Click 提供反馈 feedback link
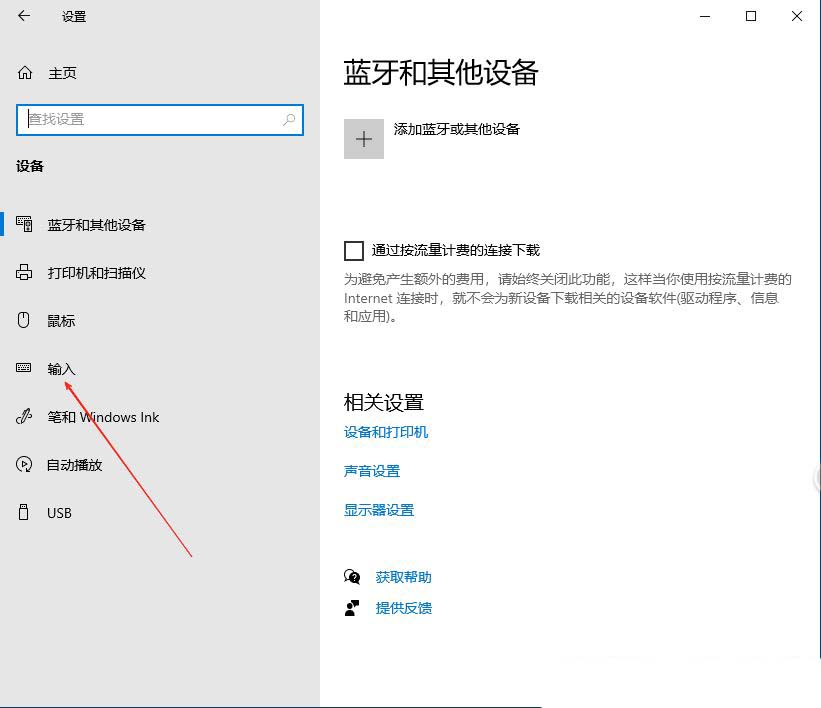821x708 pixels. (x=403, y=608)
